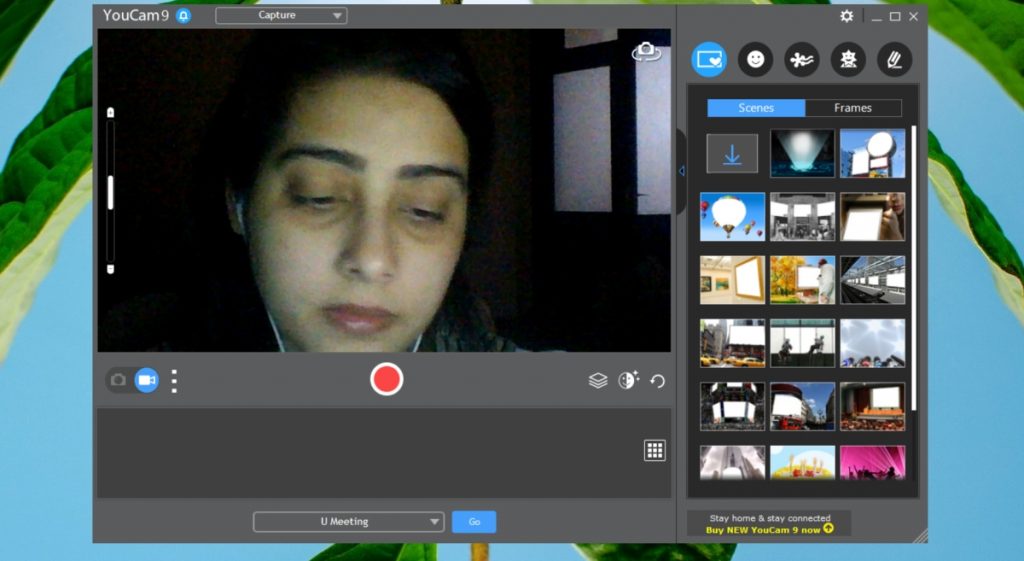Apply the yellow taxi street billboard scene

coord(732,343)
